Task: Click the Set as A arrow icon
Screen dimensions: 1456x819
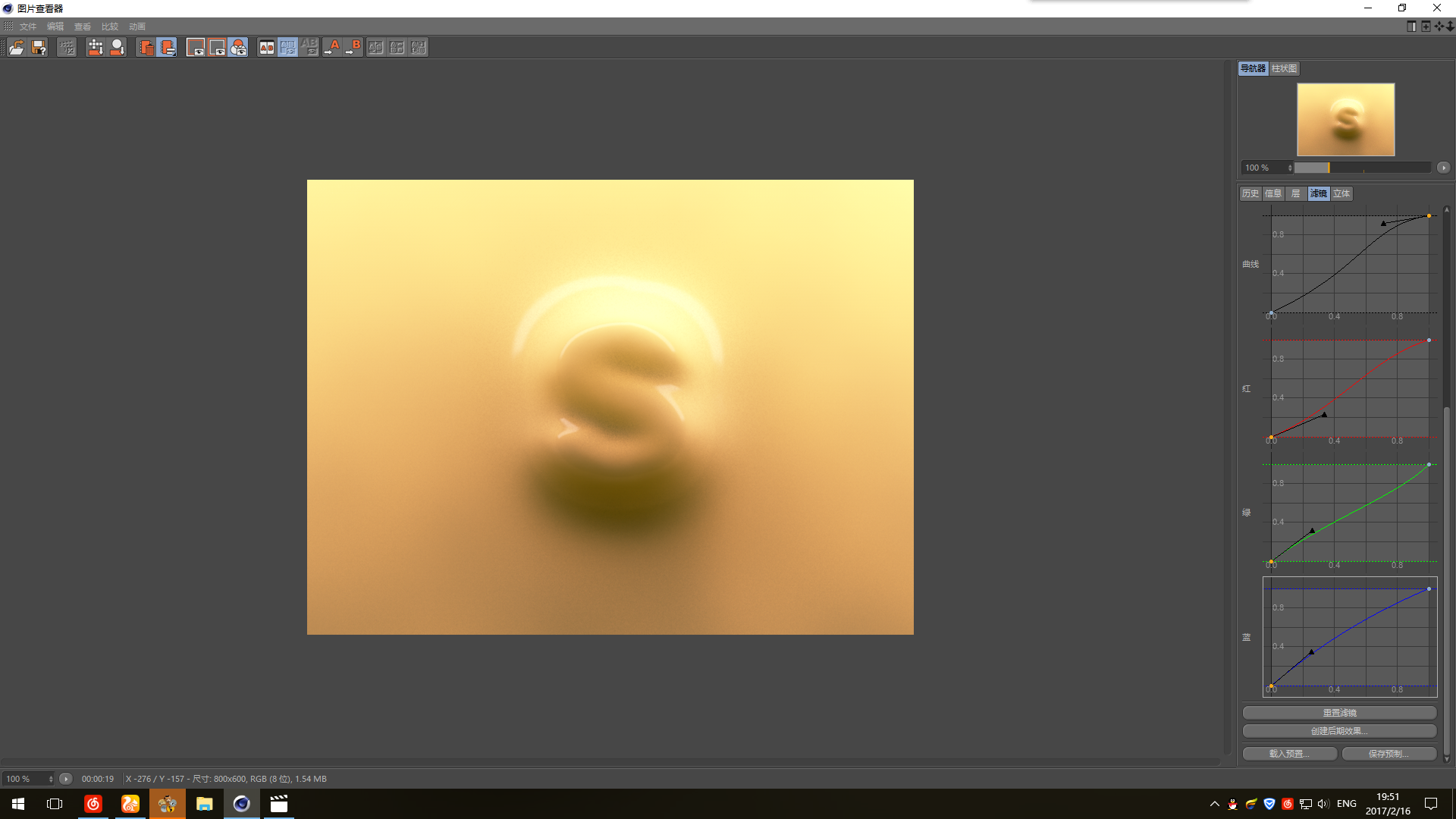Action: click(331, 47)
